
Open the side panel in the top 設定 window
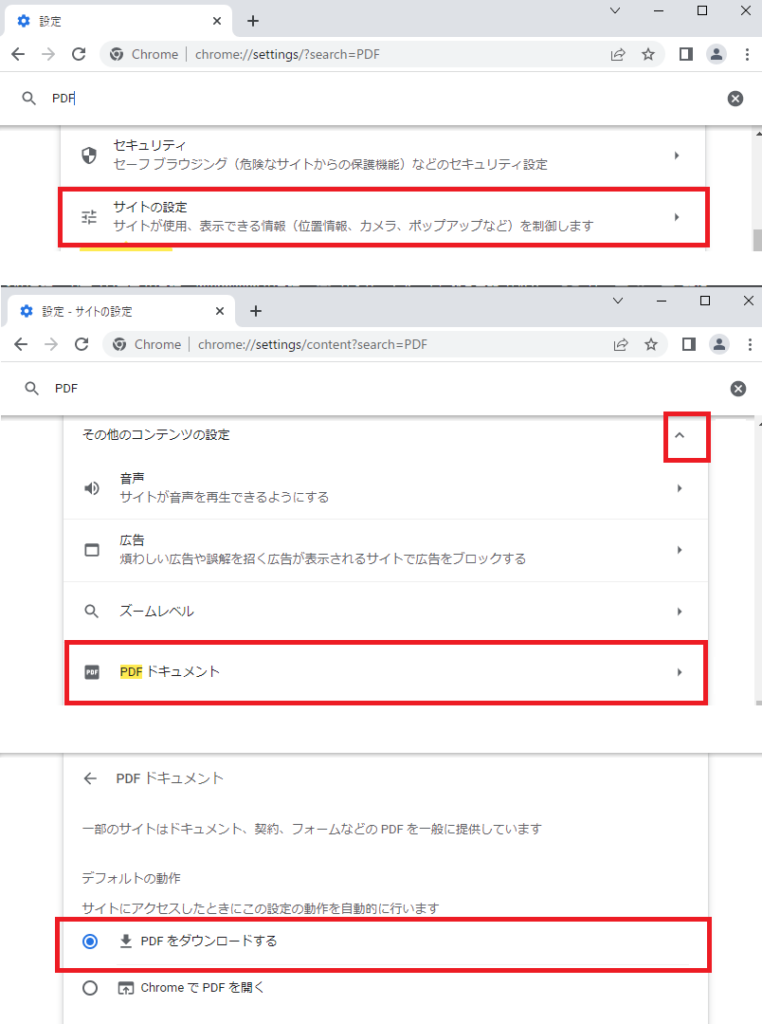(x=686, y=55)
